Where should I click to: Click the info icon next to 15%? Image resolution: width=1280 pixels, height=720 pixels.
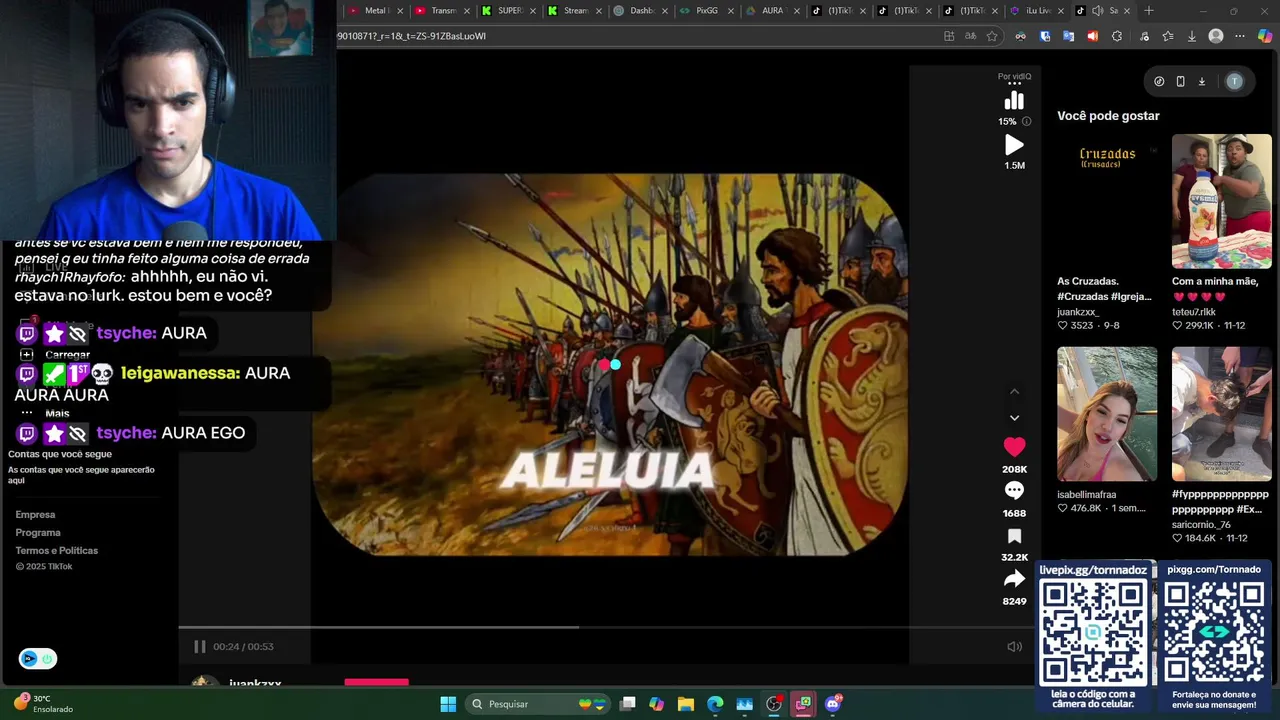click(x=1026, y=121)
